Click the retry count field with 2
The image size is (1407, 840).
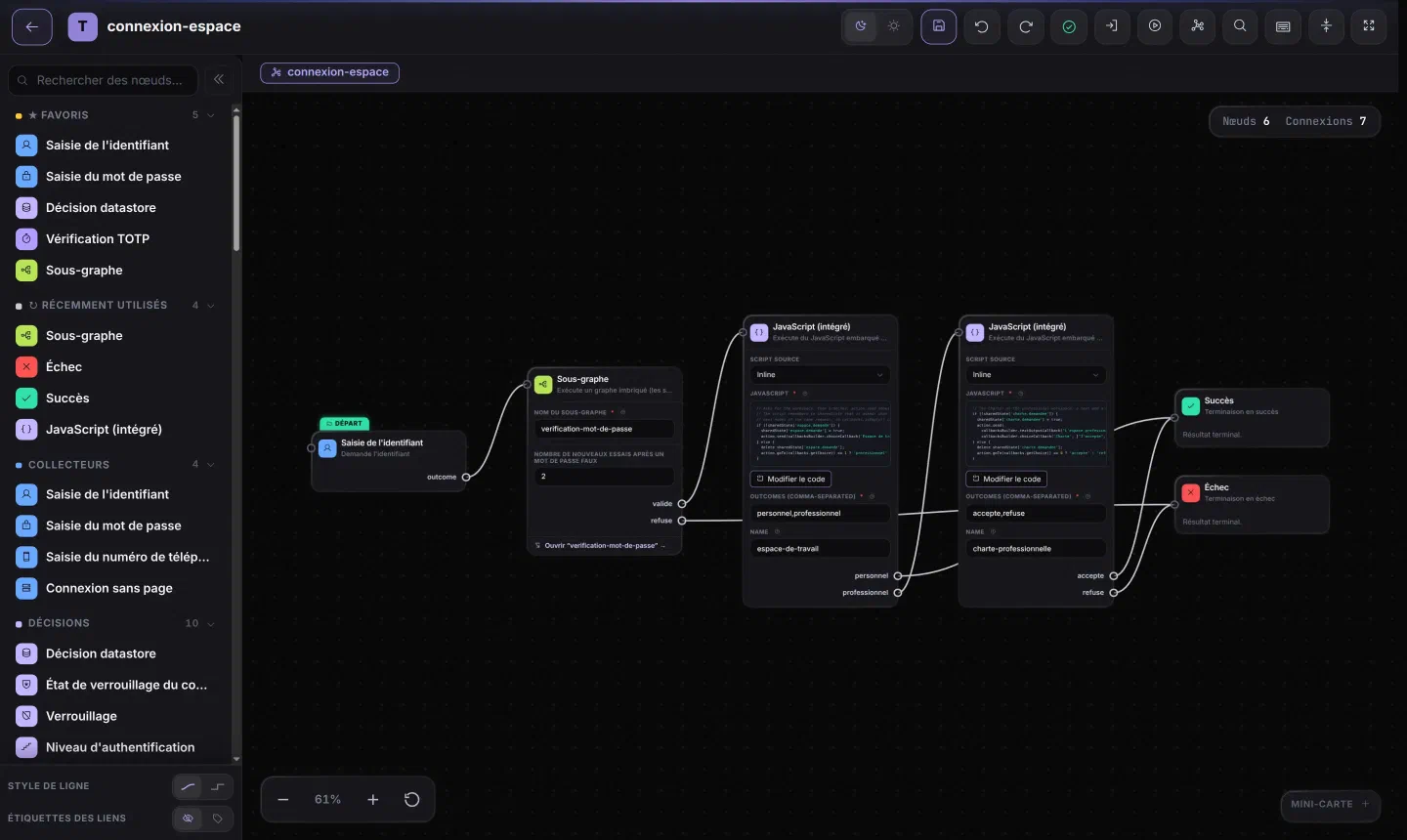[x=604, y=477]
